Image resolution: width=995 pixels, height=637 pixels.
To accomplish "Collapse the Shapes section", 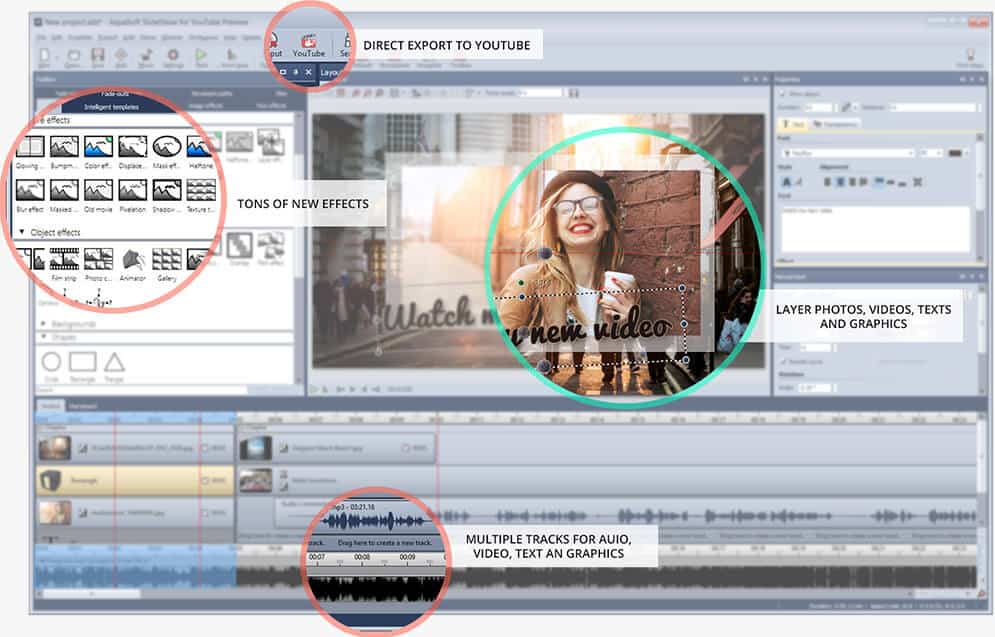I will pos(43,337).
